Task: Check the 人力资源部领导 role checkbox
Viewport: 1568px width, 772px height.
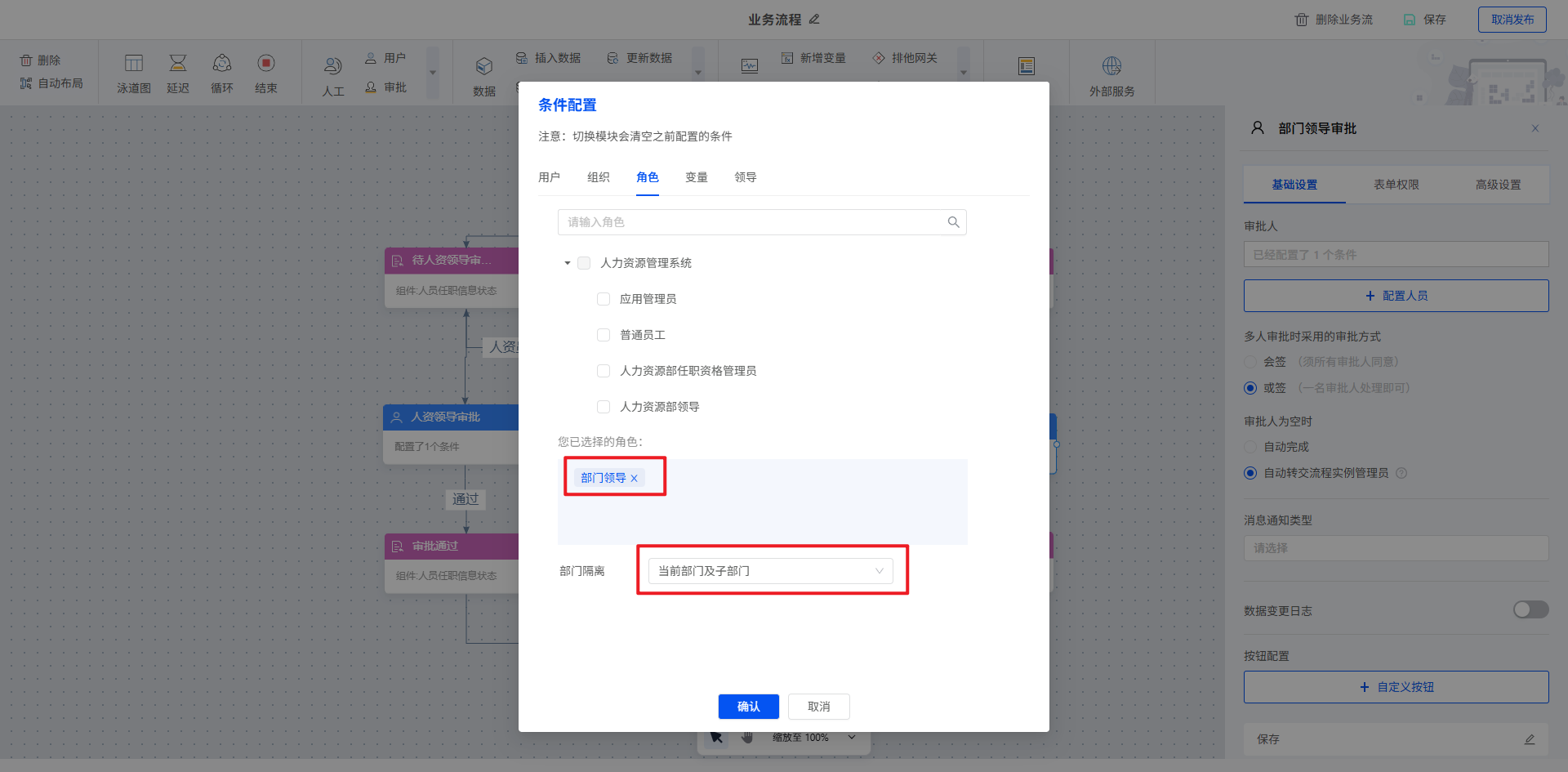Action: tap(604, 407)
